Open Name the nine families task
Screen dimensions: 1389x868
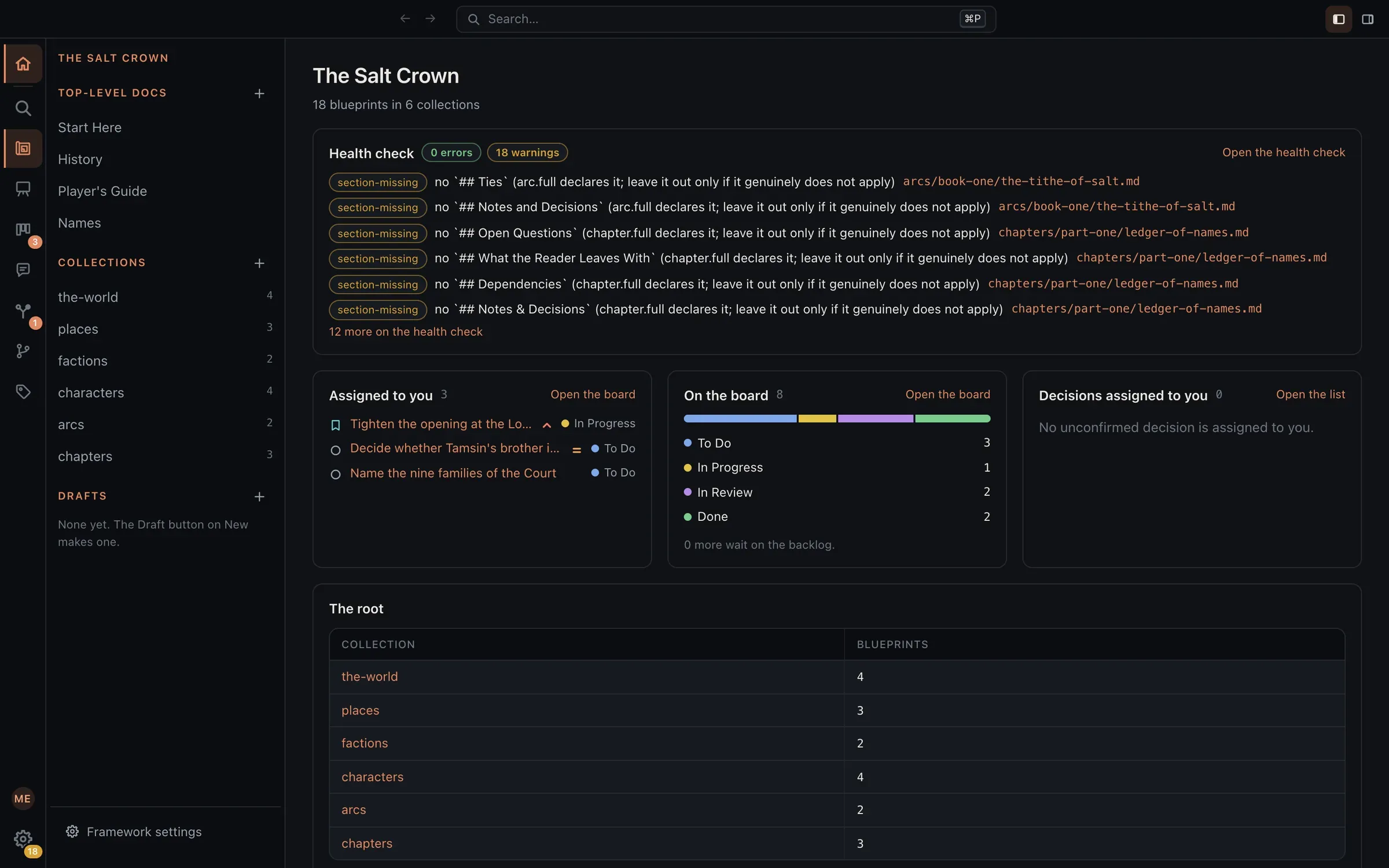(453, 473)
